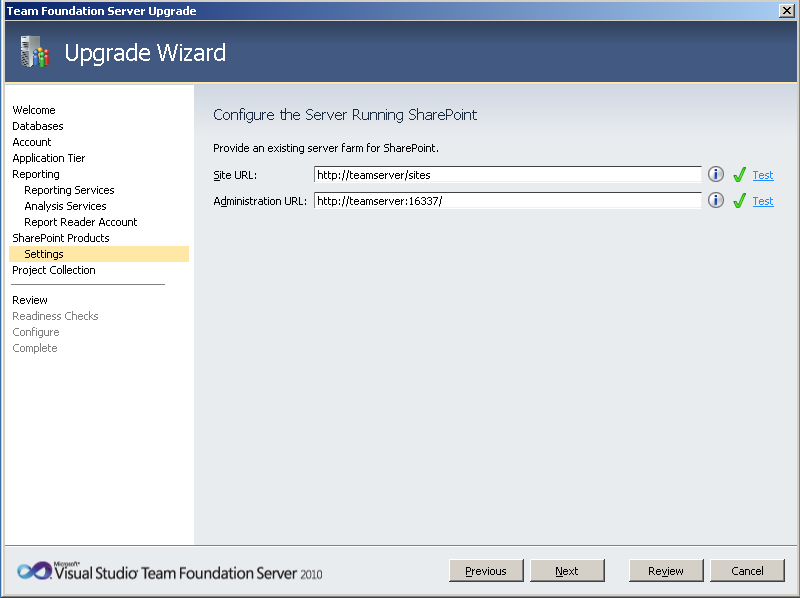Go to the Project Collection step
Viewport: 800px width, 598px height.
pyautogui.click(x=53, y=270)
